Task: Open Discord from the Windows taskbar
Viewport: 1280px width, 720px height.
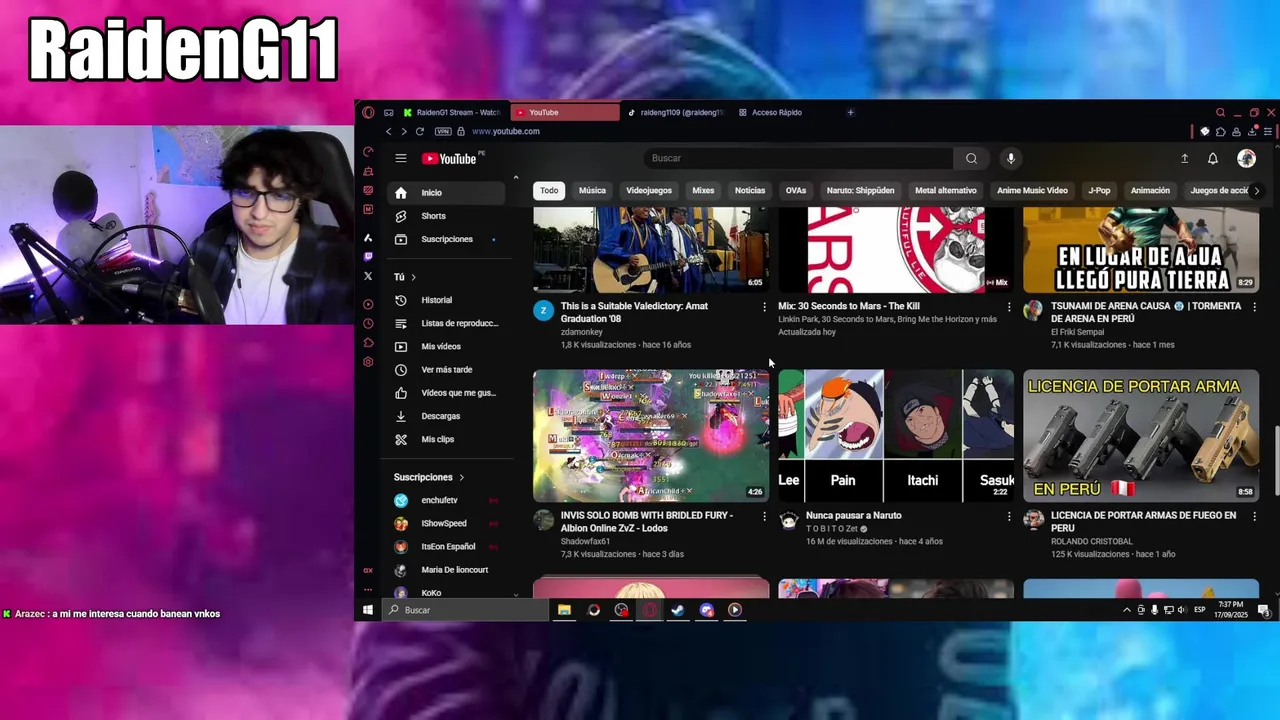Action: [x=707, y=610]
